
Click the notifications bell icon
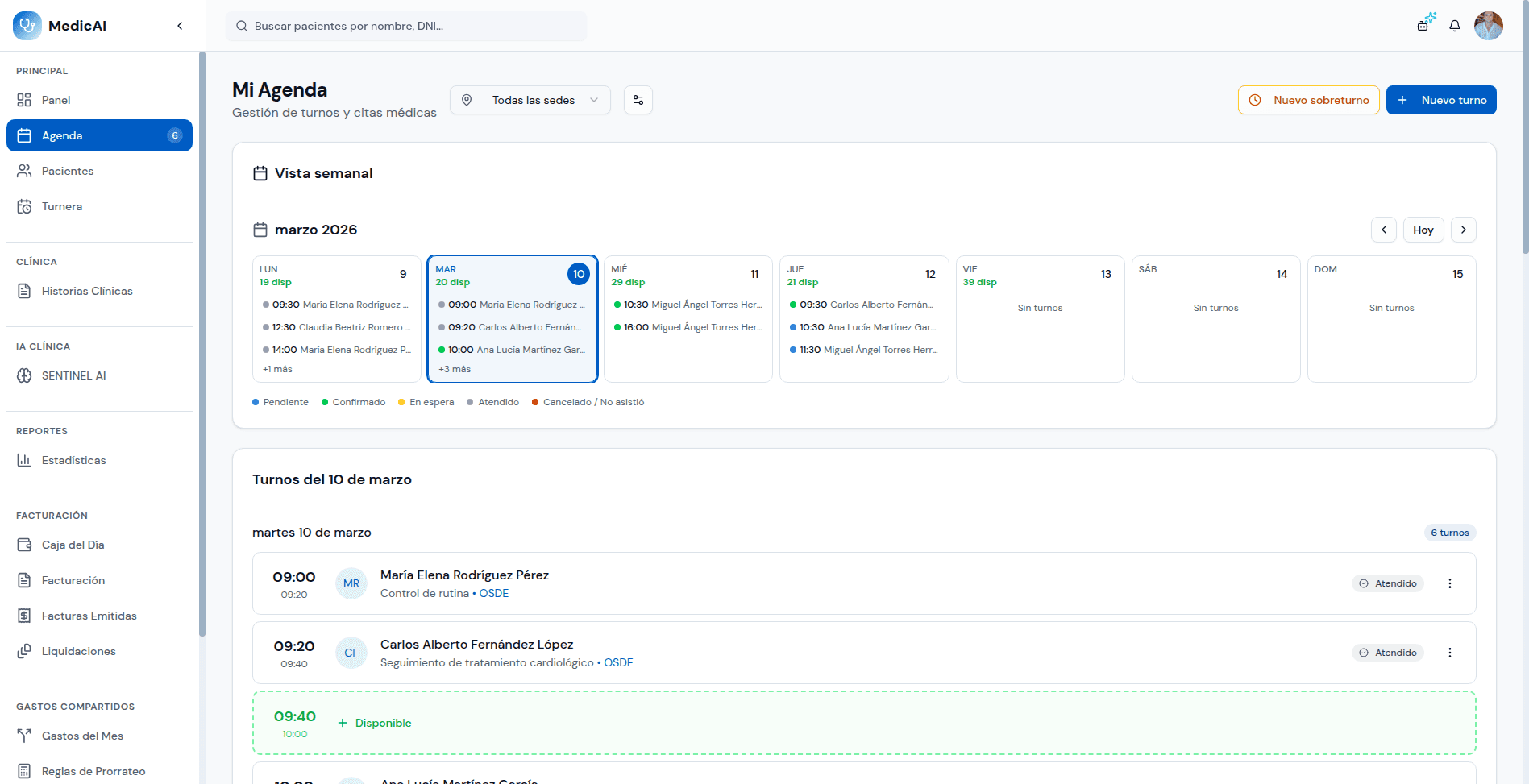[1454, 26]
